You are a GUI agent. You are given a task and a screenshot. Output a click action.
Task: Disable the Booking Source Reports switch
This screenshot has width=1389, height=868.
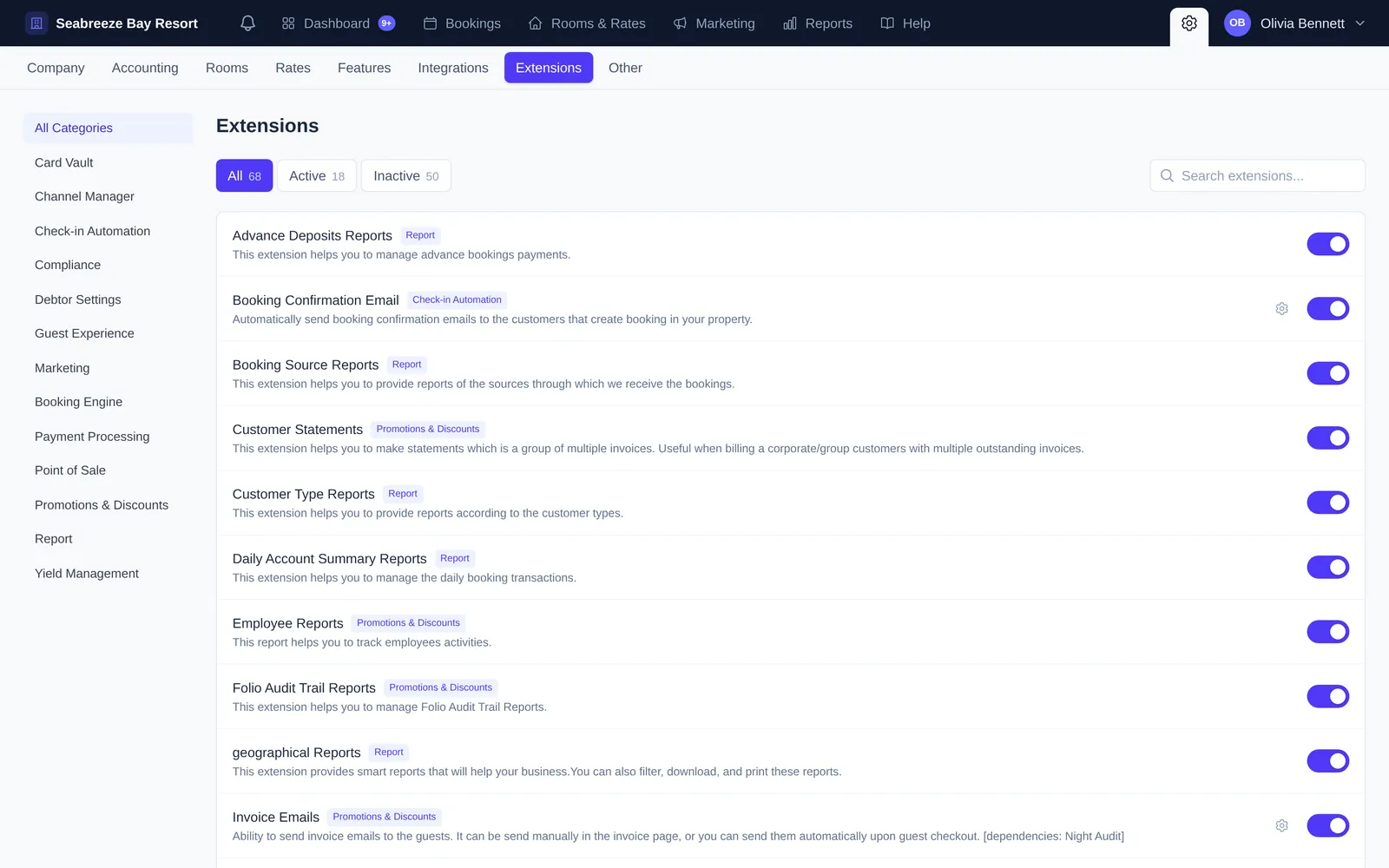(x=1327, y=373)
